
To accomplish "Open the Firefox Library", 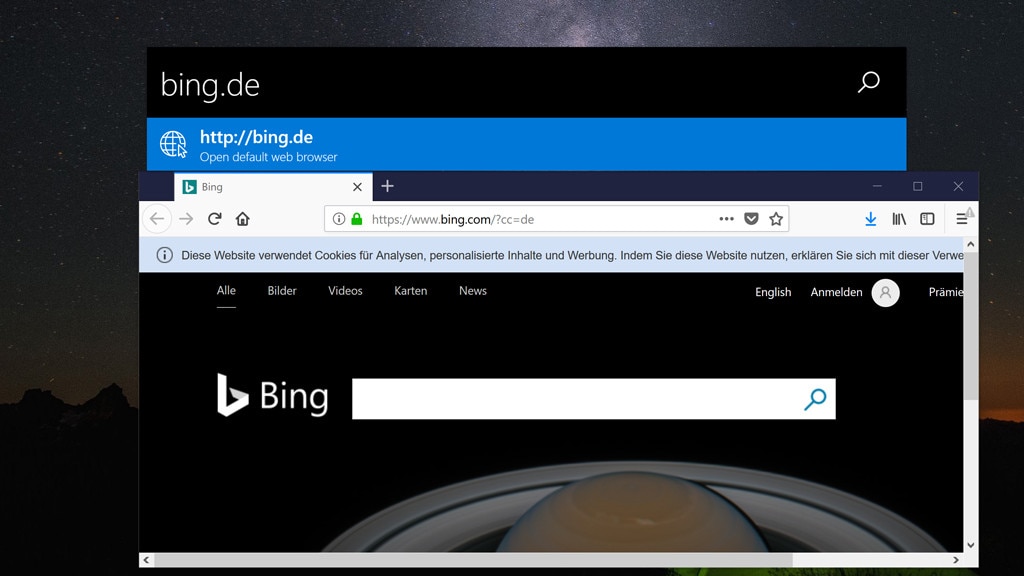I will (899, 218).
